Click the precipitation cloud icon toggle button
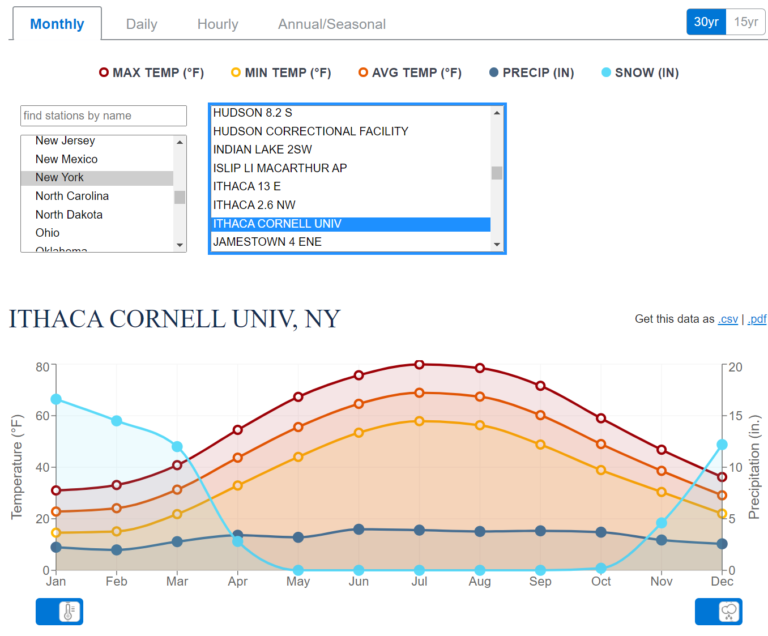This screenshot has width=768, height=636. [718, 612]
